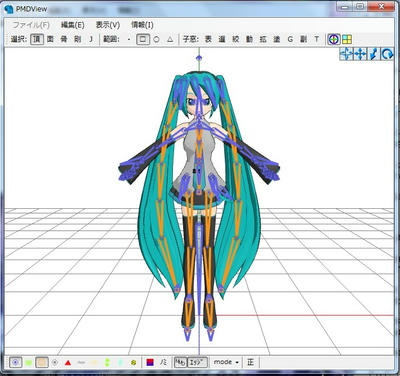400x376 pixels.
Task: Open the mode dropdown in bottom bar
Action: click(x=227, y=362)
